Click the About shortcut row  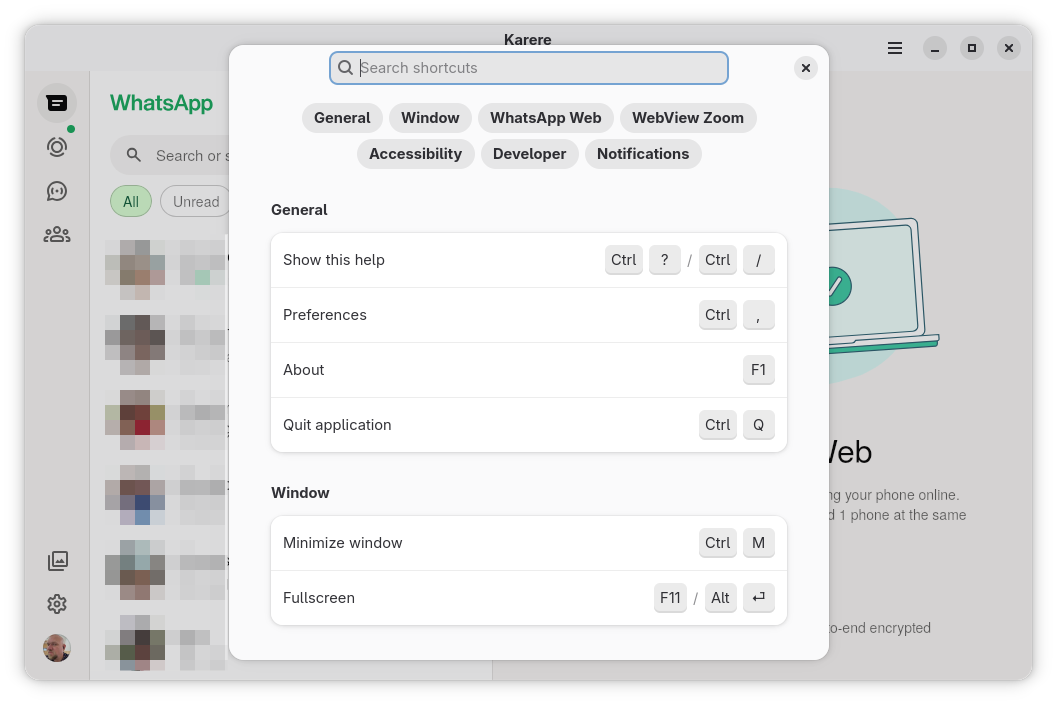(x=528, y=370)
